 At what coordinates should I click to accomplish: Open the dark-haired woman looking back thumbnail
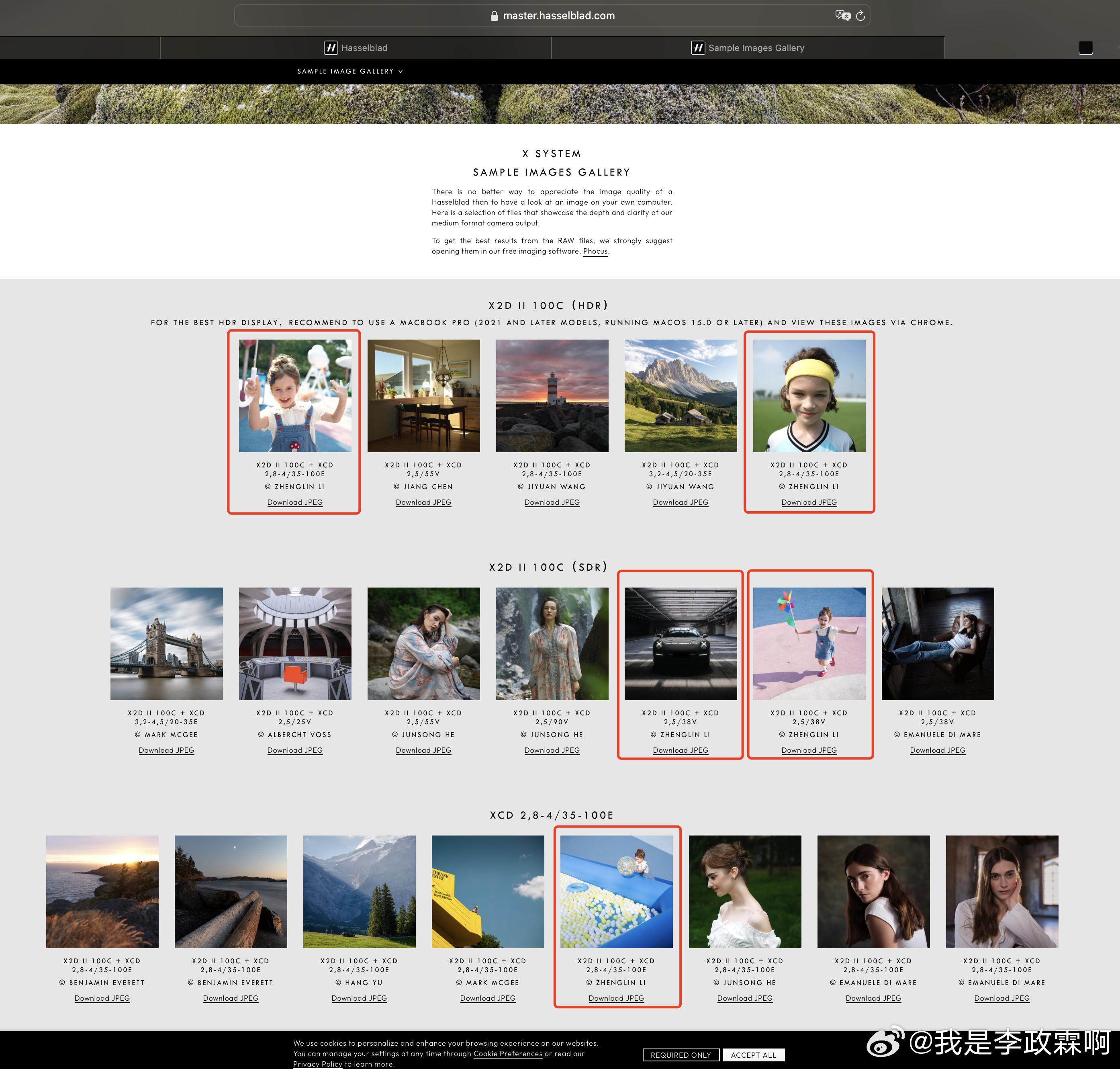[873, 892]
